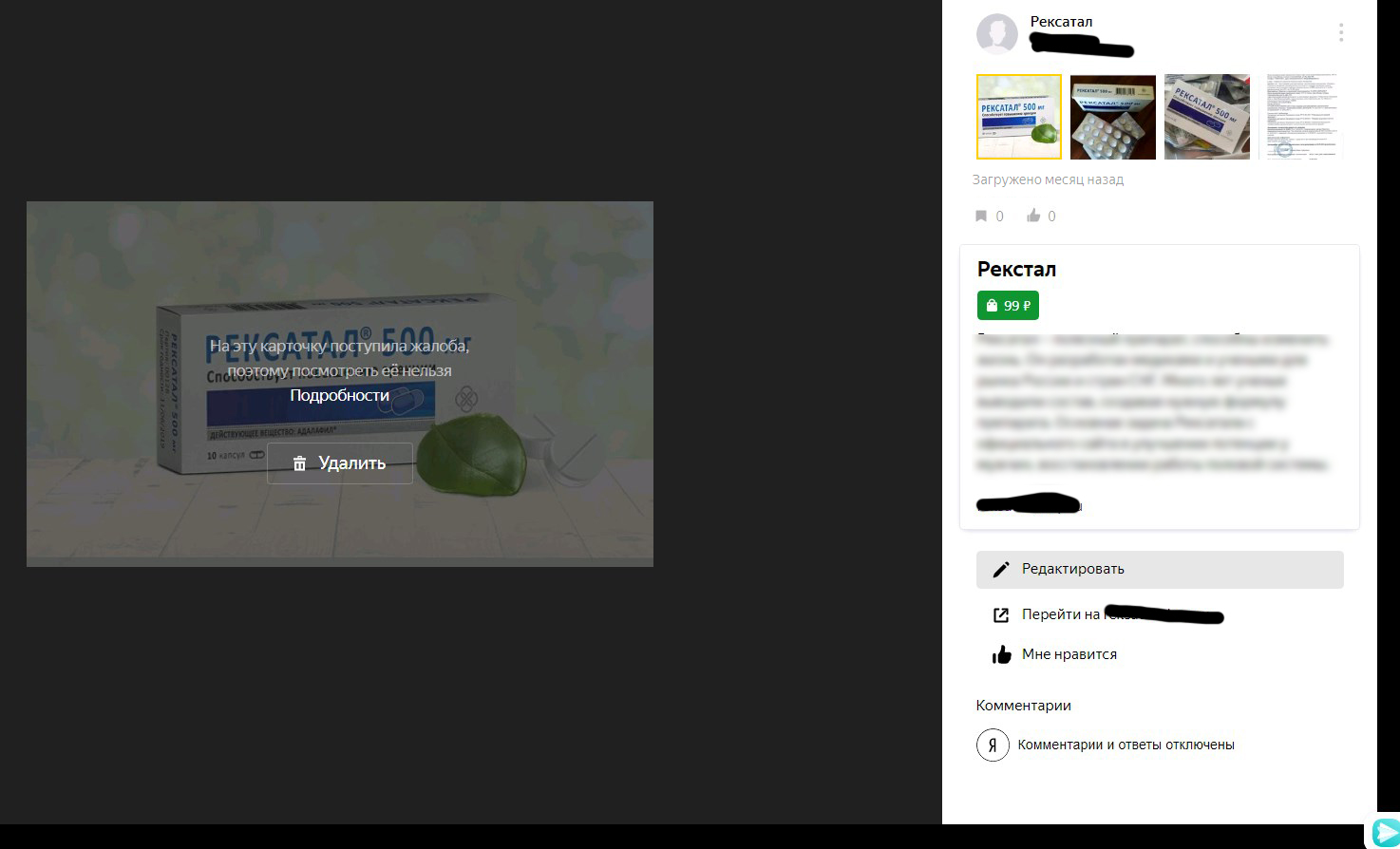The height and width of the screenshot is (849, 1400).
Task: Select the instruction leaflet thumbnail on the right
Action: click(x=1301, y=117)
